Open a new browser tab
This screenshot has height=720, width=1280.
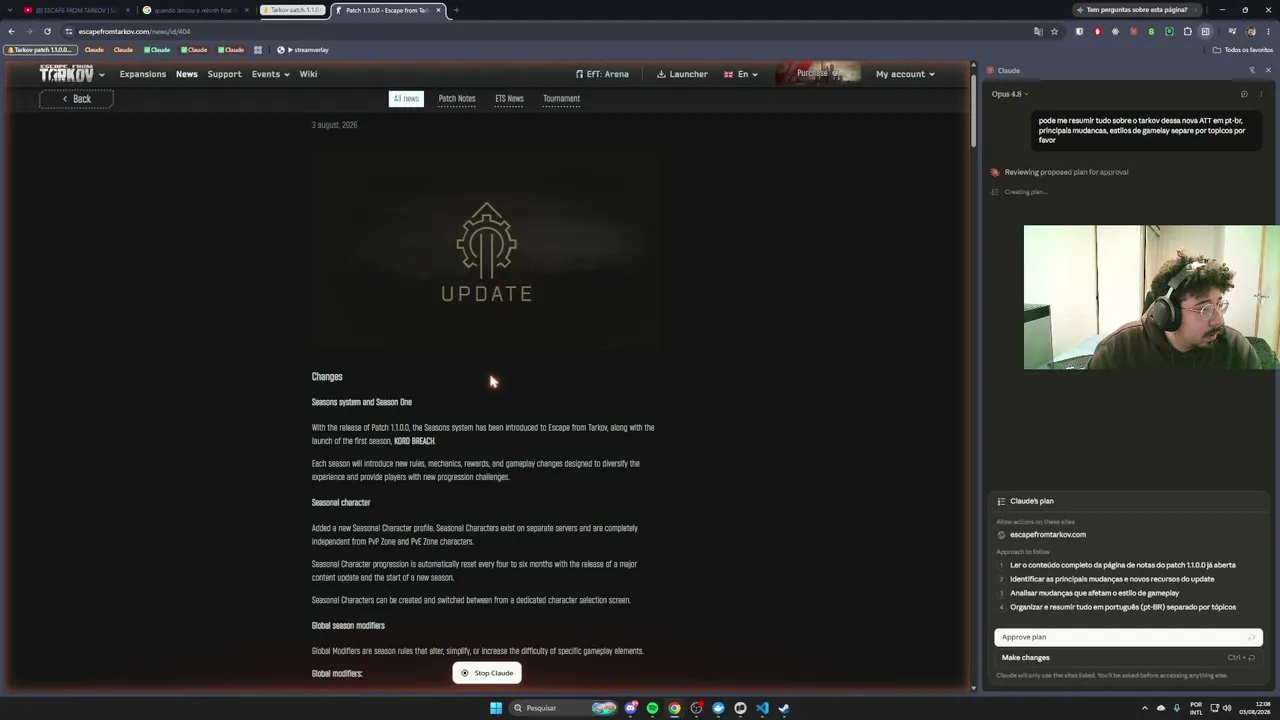[456, 10]
